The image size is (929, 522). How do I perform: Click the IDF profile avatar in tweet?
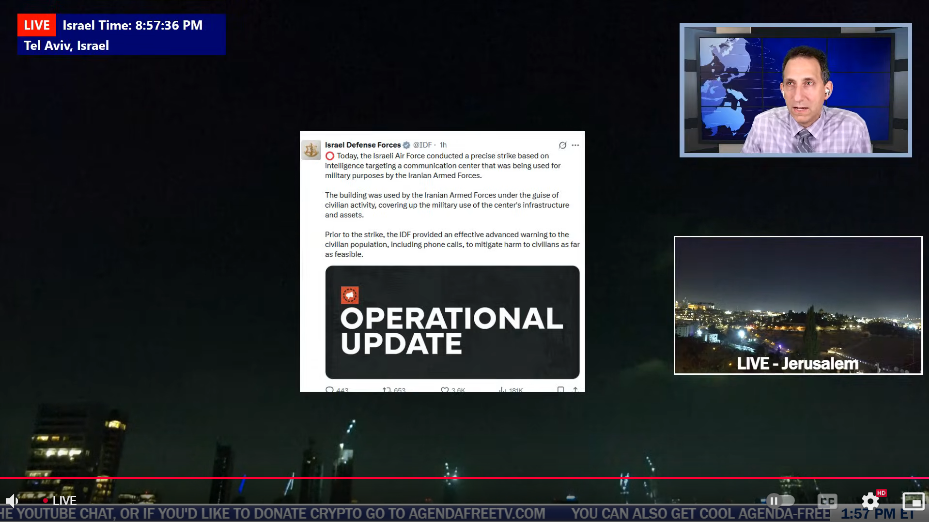311,149
